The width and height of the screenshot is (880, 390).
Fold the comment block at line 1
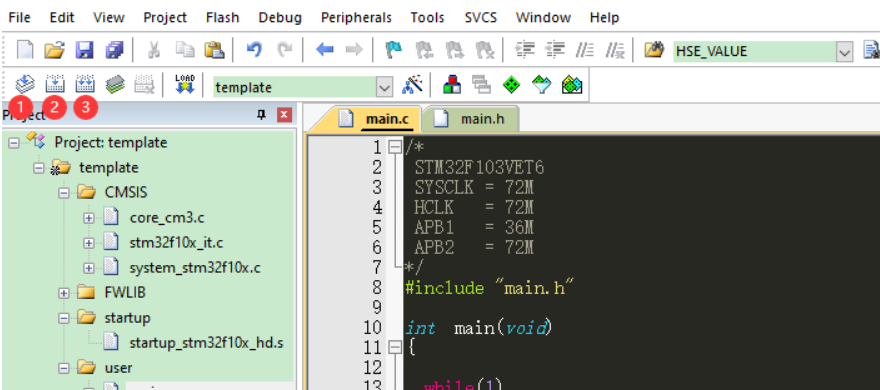point(396,148)
